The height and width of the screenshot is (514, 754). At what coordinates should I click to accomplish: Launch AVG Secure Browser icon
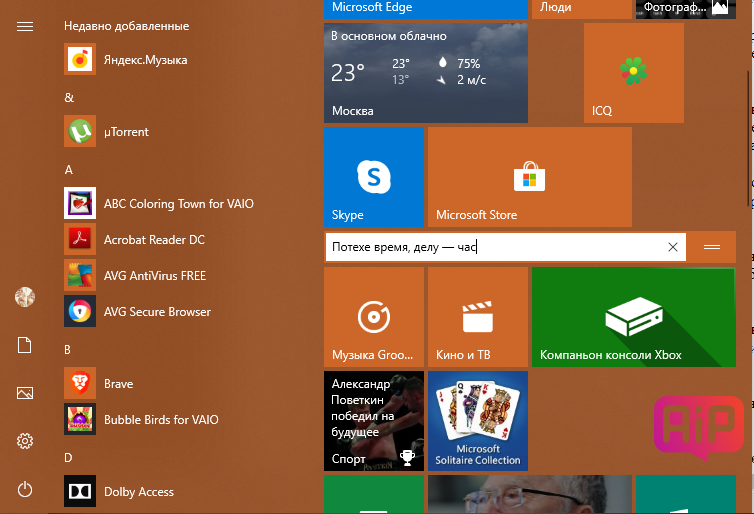point(80,311)
